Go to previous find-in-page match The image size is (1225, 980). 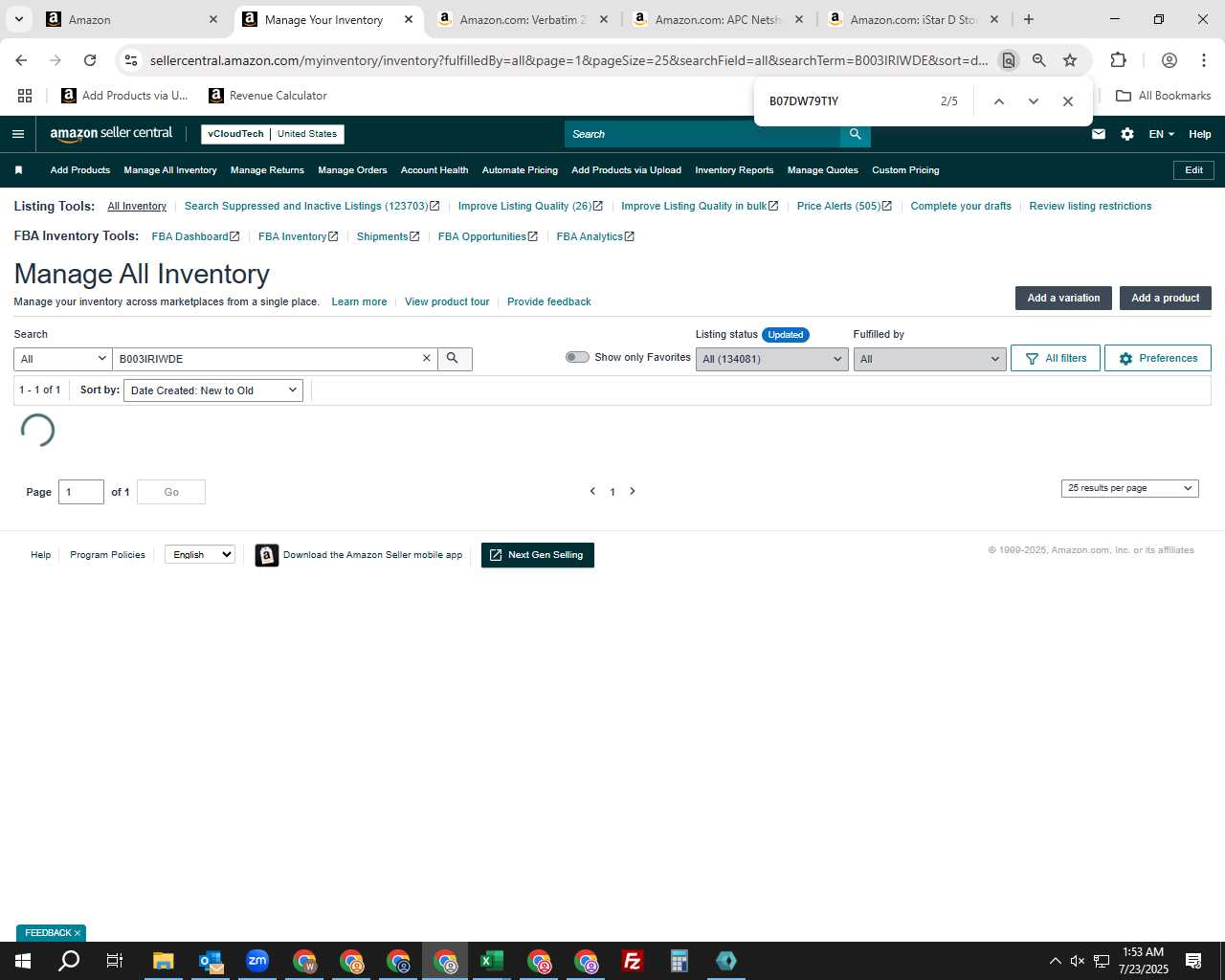pyautogui.click(x=998, y=100)
